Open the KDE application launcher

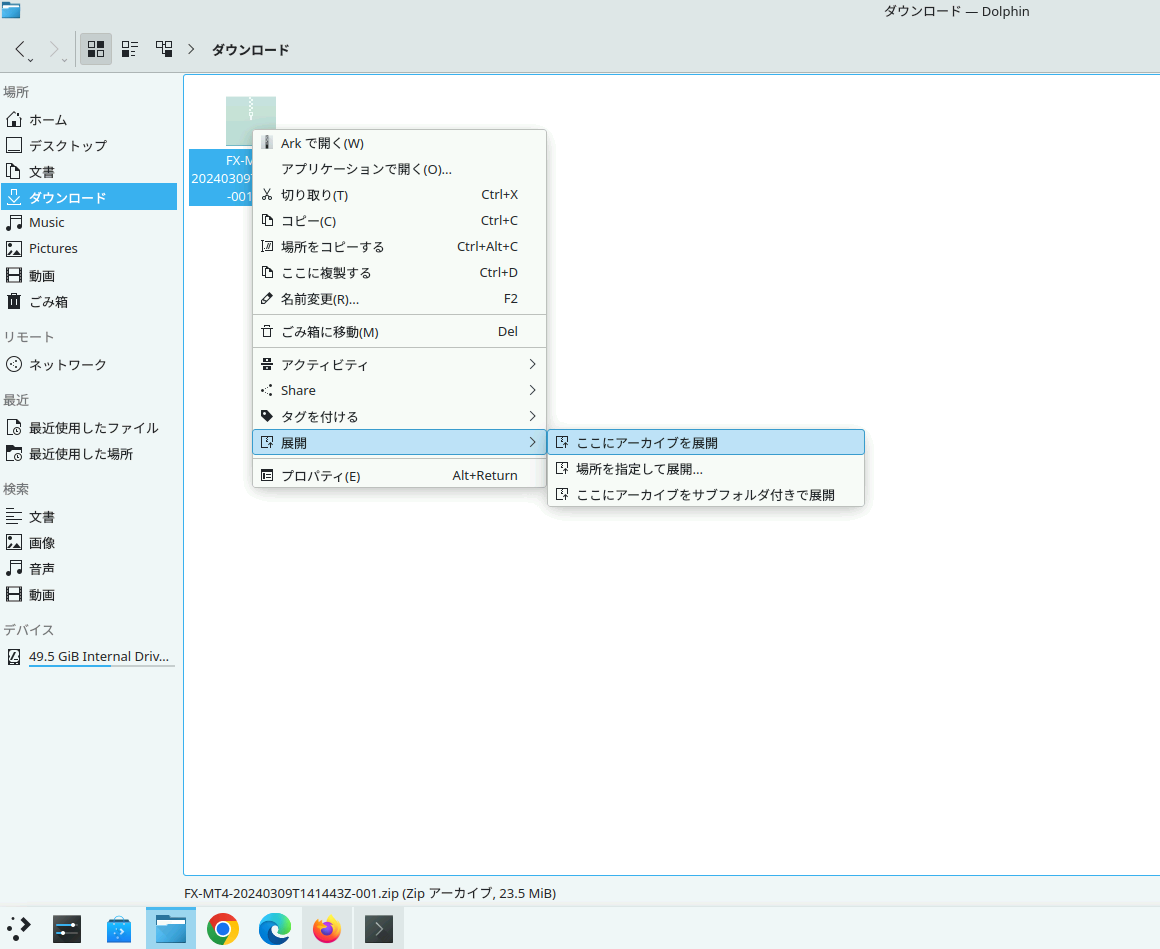(18, 928)
